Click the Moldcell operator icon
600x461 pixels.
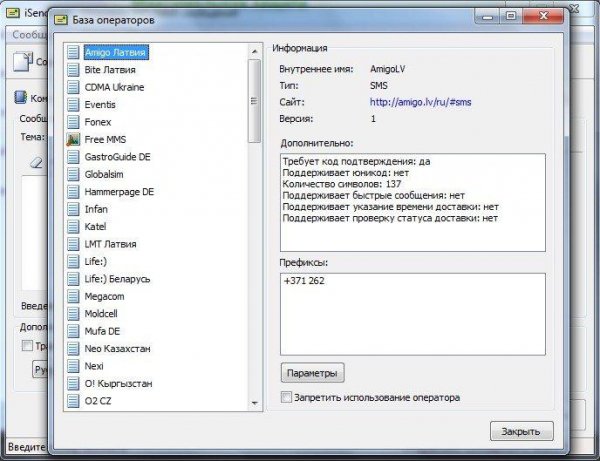pos(73,314)
